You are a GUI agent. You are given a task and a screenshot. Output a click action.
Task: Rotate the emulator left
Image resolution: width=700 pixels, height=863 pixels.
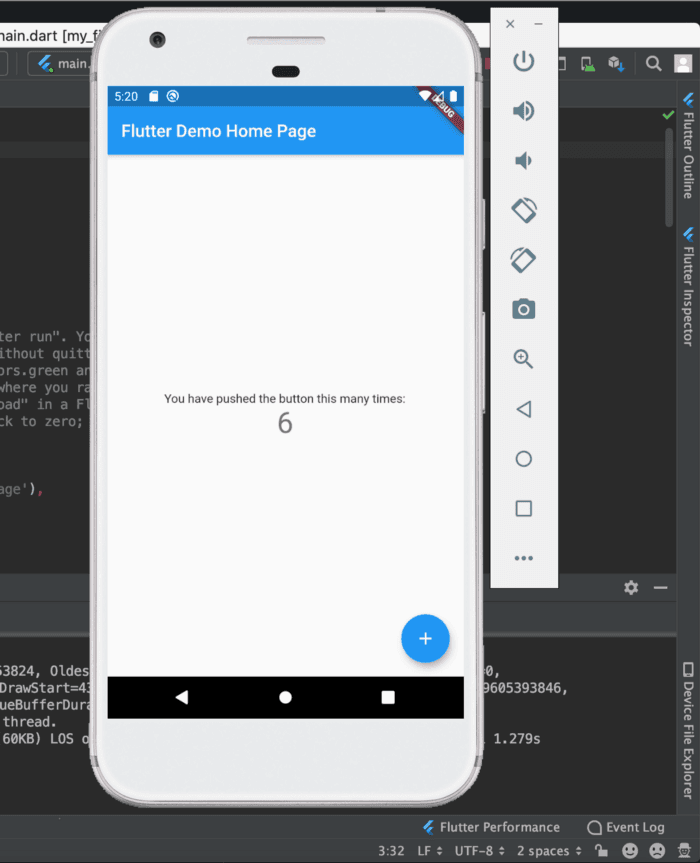[x=523, y=210]
